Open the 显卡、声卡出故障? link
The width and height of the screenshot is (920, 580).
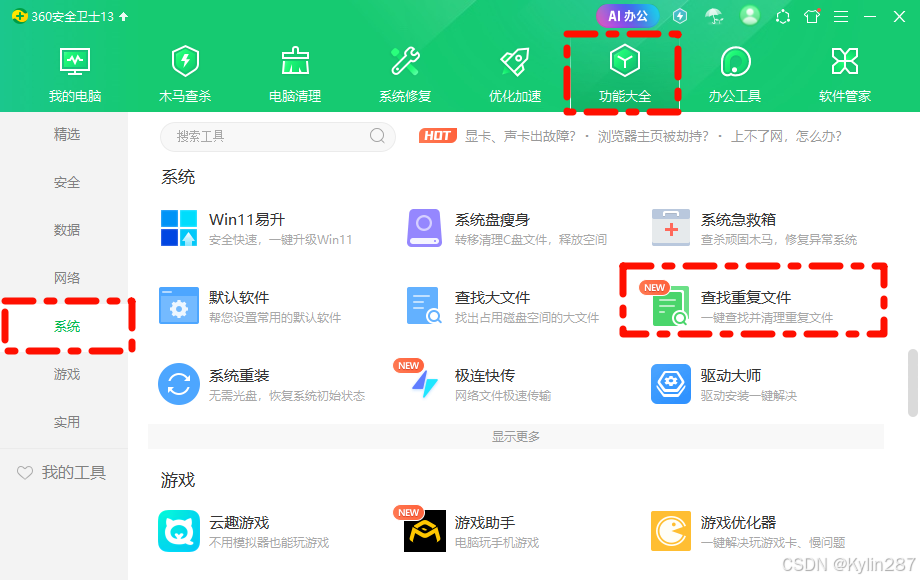click(x=520, y=137)
